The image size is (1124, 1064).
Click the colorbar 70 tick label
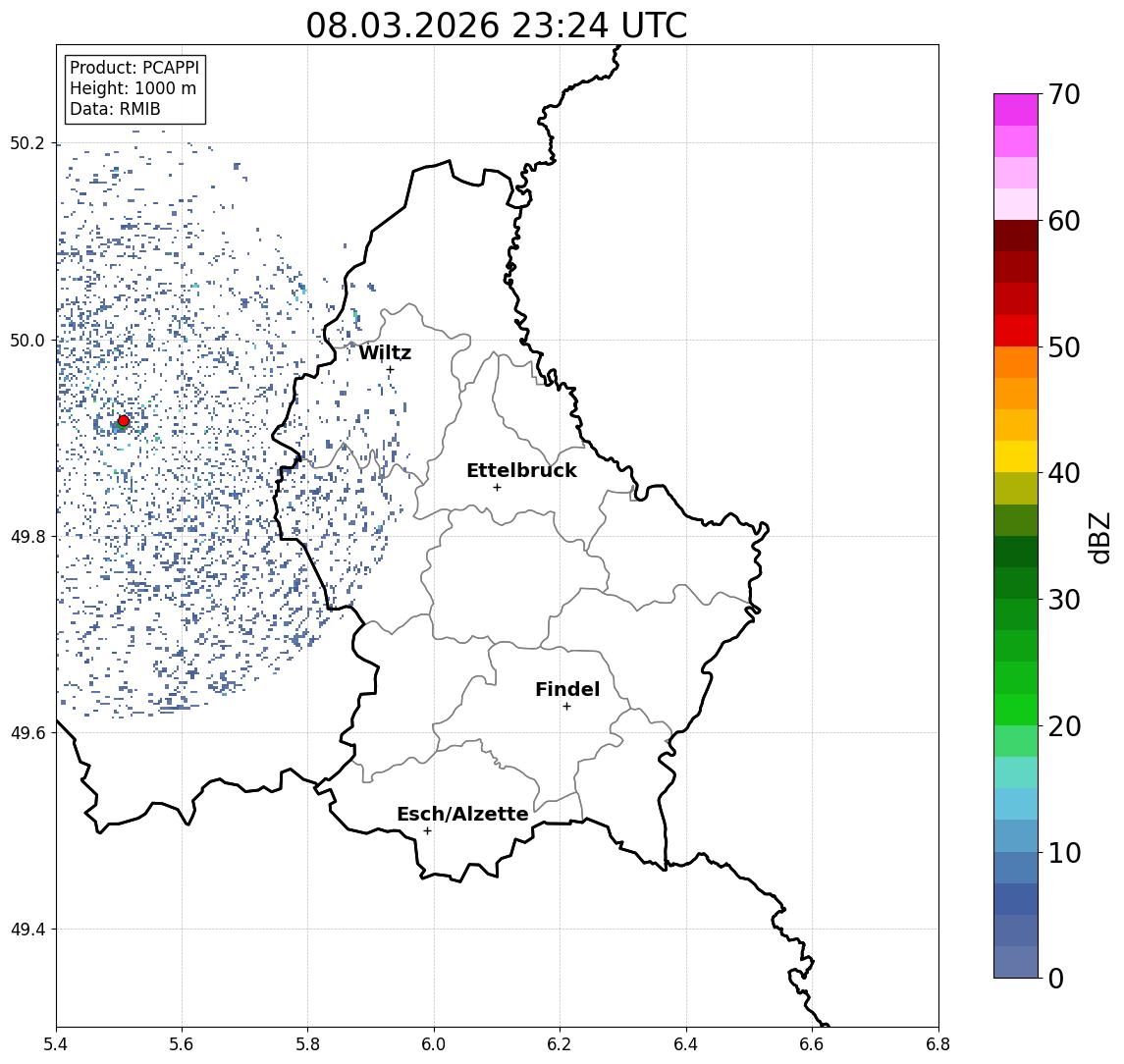click(1064, 94)
